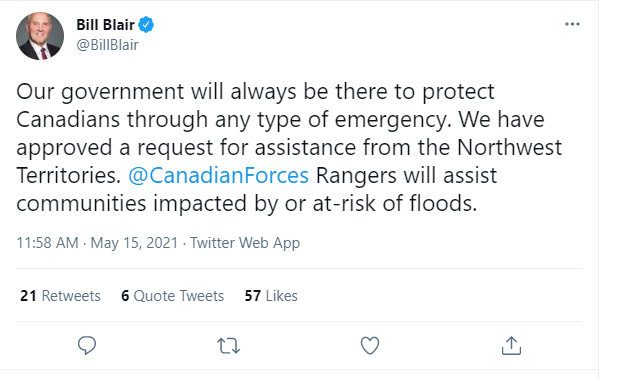Like the tweet with heart icon
The height and width of the screenshot is (380, 623).
tap(370, 345)
